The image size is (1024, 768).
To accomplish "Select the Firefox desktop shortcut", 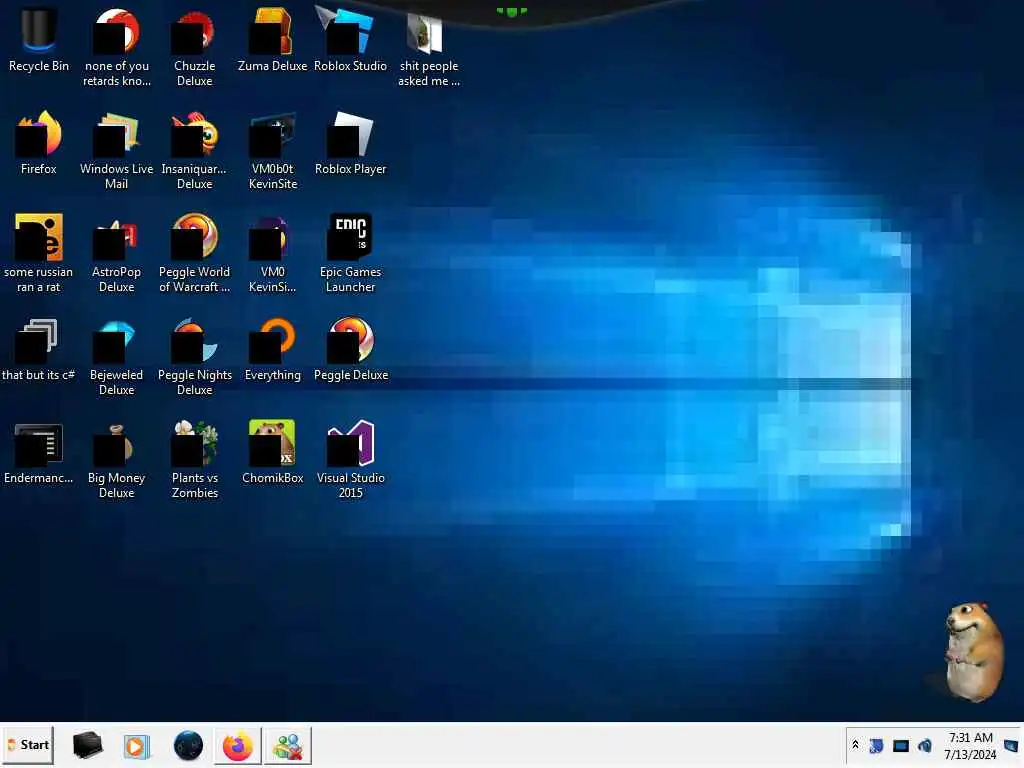I will click(x=39, y=142).
